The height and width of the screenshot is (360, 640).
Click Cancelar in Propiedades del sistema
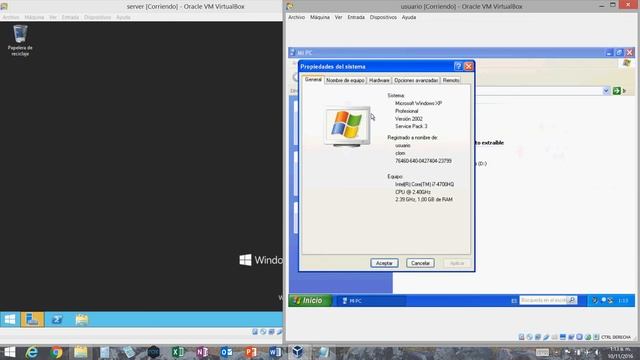[420, 263]
